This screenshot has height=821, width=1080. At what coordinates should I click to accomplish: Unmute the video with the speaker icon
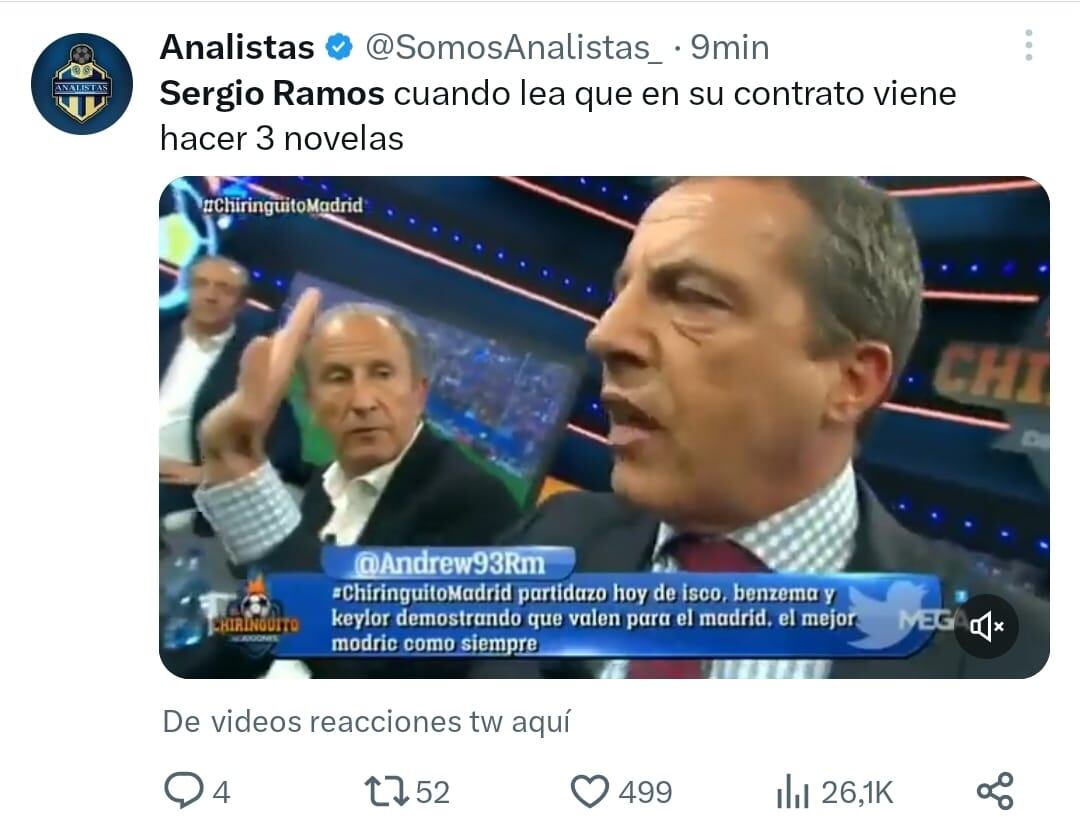986,627
